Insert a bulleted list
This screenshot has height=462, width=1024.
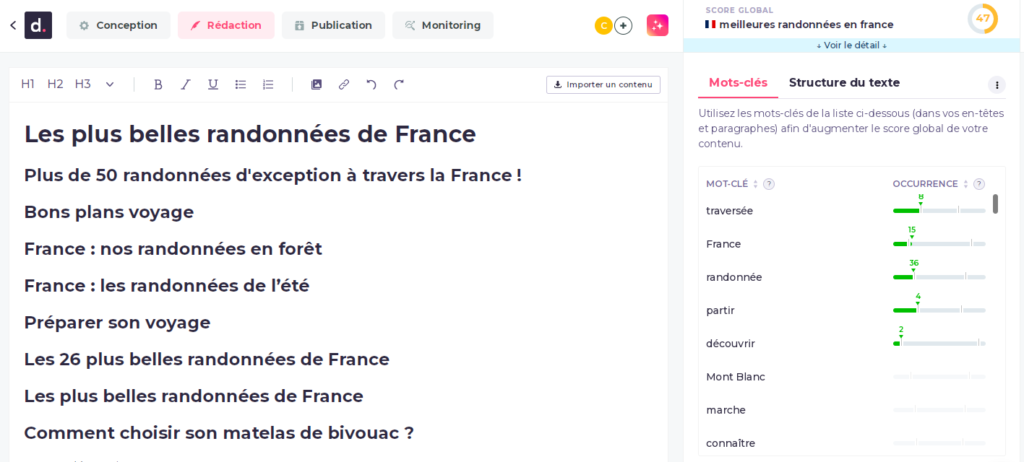240,85
